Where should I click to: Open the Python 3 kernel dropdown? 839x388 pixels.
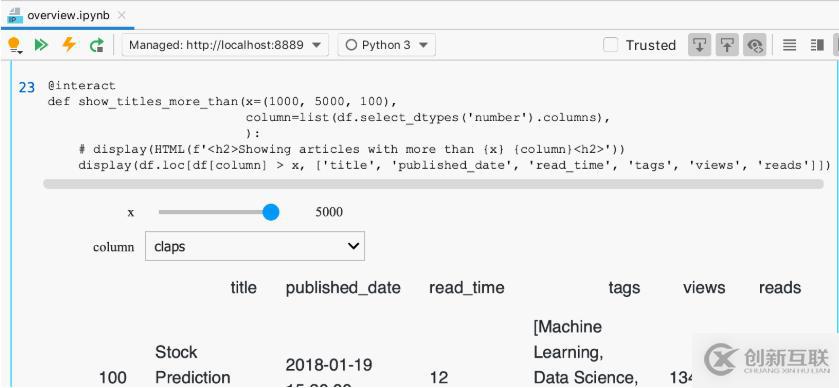[387, 45]
